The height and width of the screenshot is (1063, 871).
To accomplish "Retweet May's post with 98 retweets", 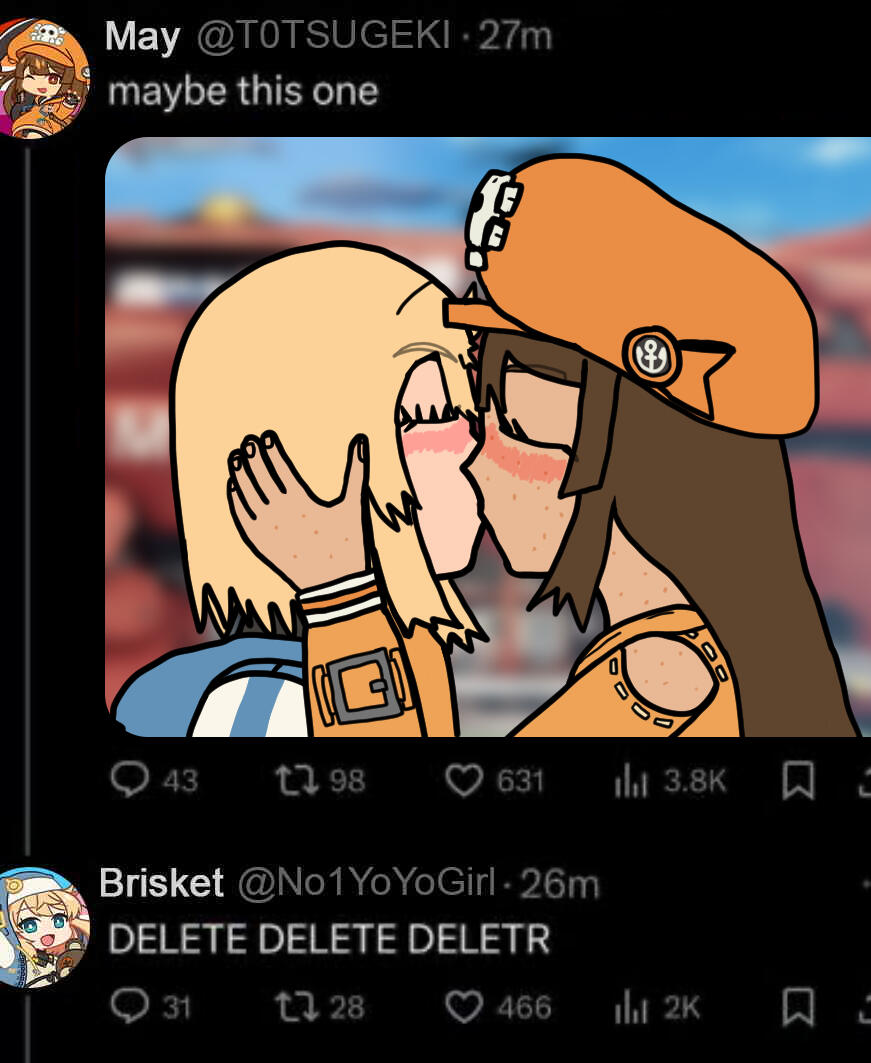I will [320, 780].
